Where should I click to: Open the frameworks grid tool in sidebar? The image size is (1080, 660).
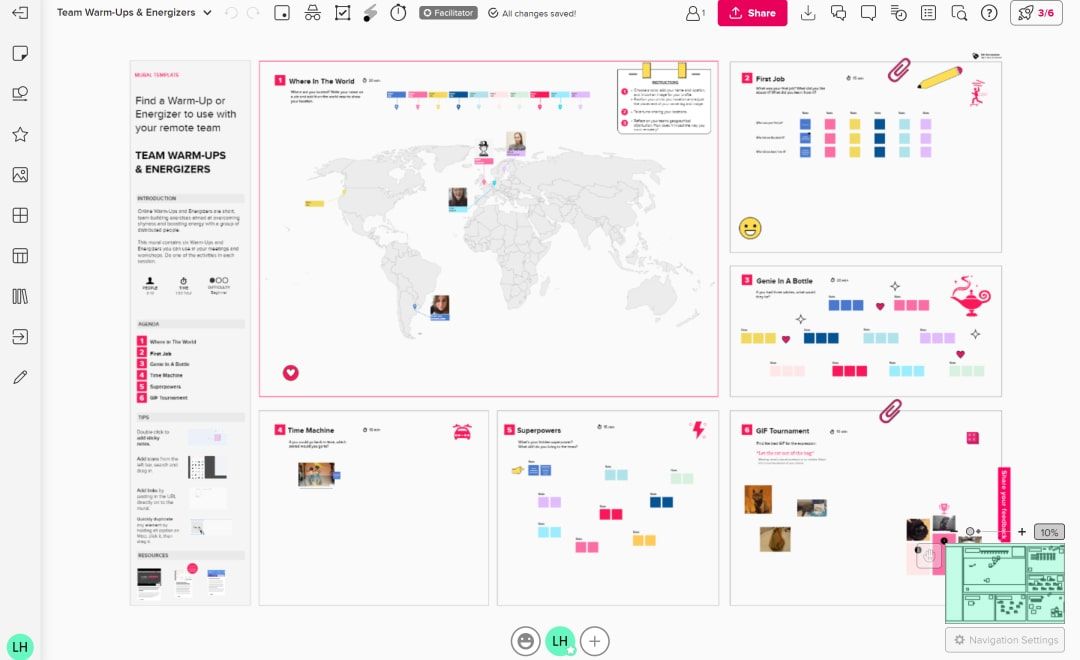pos(20,215)
